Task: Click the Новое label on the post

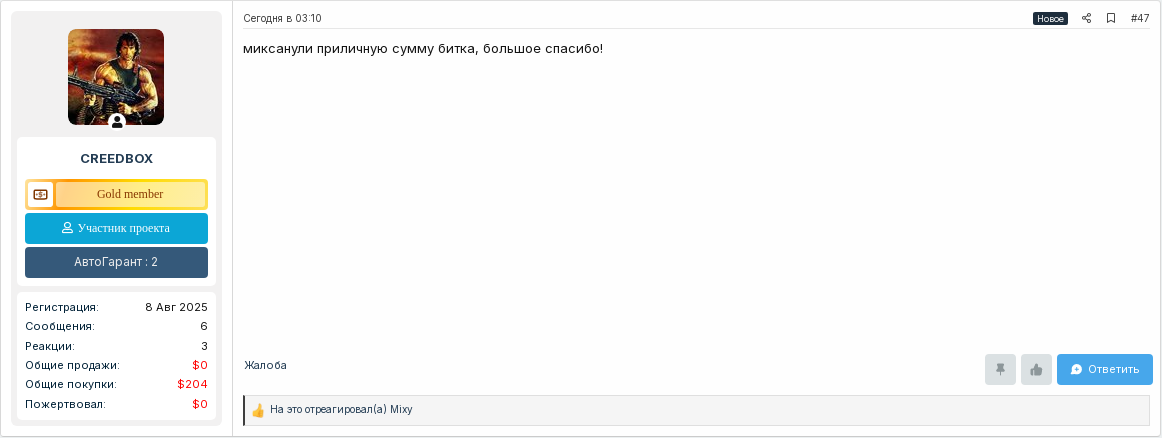Action: tap(1050, 19)
